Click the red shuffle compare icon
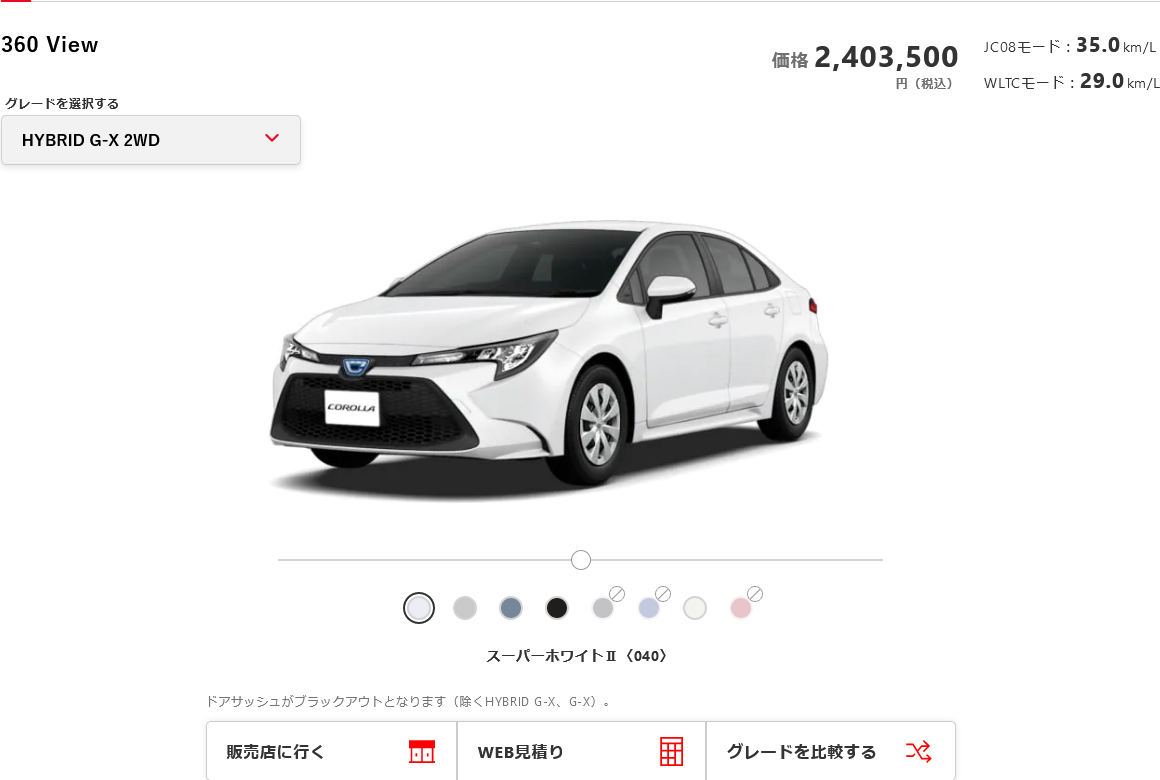Screen dimensions: 1160x780 pyautogui.click(x=918, y=751)
